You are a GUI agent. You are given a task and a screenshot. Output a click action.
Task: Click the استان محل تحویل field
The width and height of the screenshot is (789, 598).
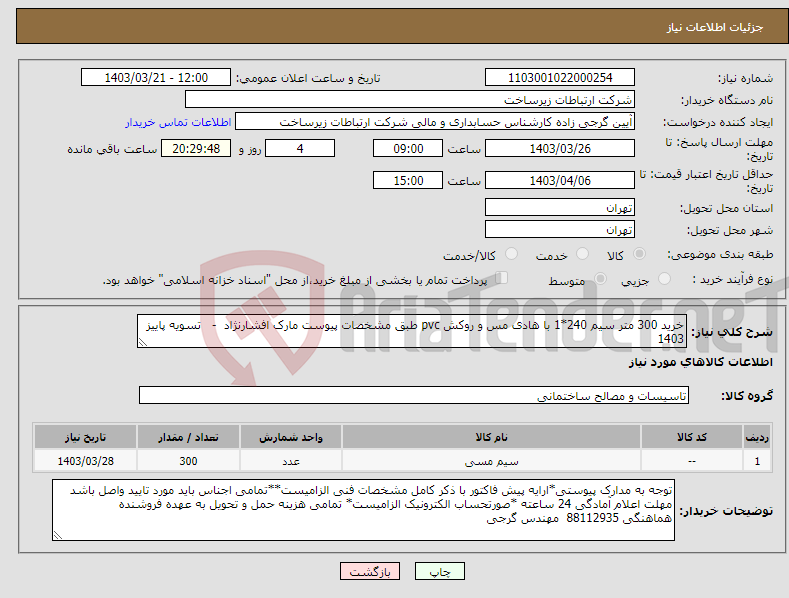(560, 207)
